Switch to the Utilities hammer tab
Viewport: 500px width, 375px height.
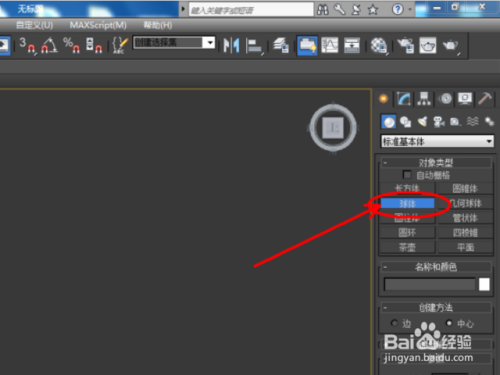pyautogui.click(x=485, y=99)
